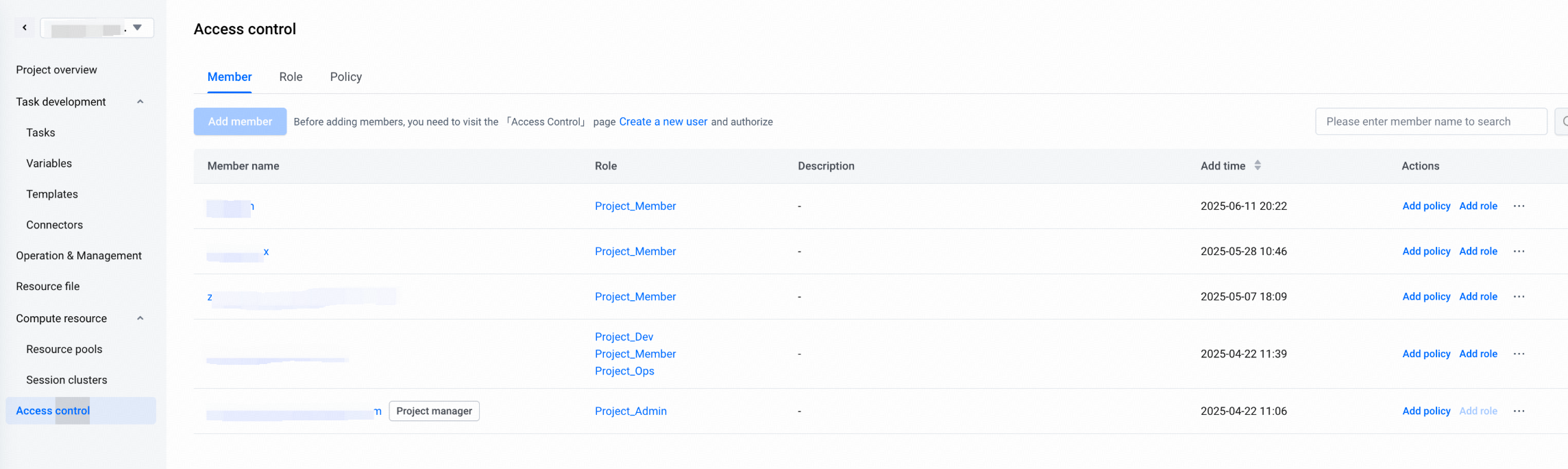Open Resource file page
1568x469 pixels.
point(48,287)
